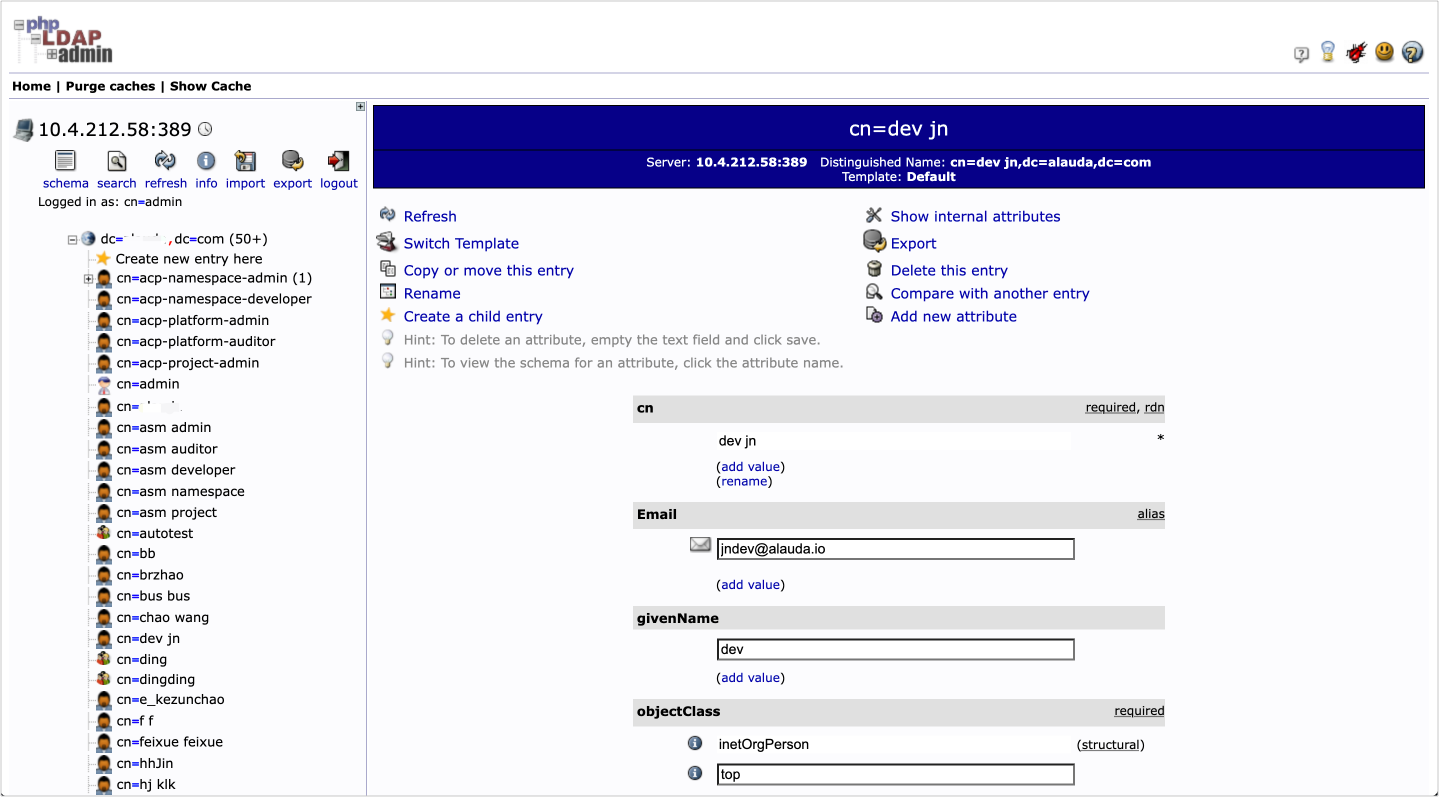The height and width of the screenshot is (797, 1439).
Task: Expand the cn=acp-namespace-admin tree node
Action: 89,279
